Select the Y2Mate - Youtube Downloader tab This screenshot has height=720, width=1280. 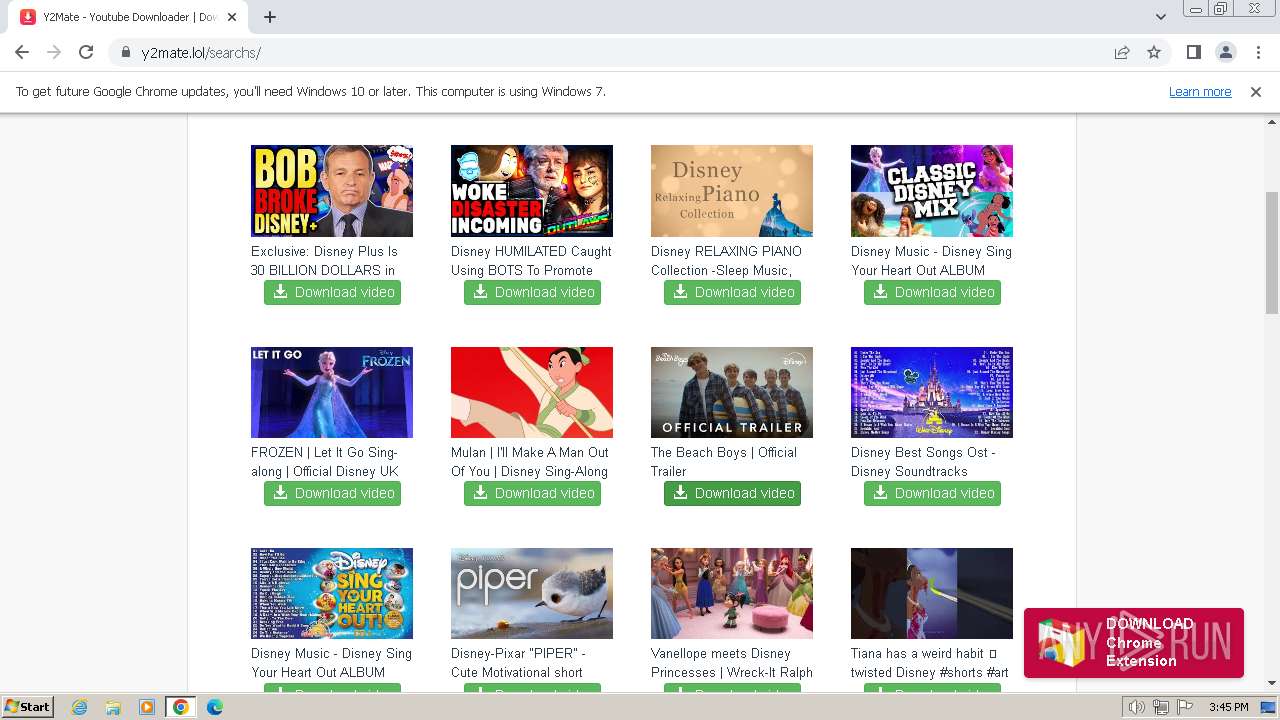click(x=130, y=17)
